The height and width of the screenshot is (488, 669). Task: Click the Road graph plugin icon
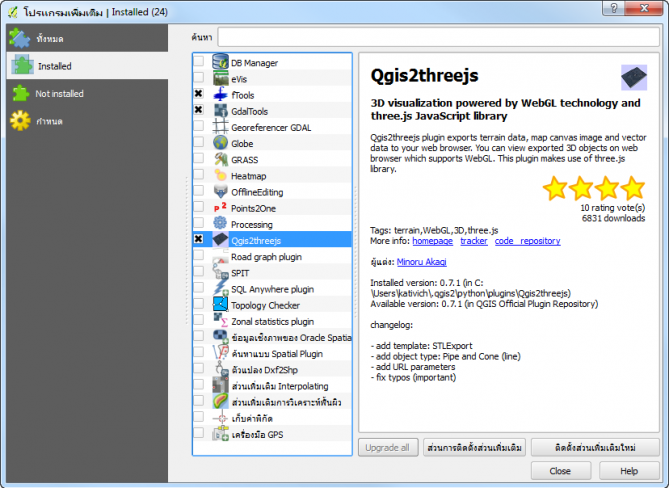(220, 256)
